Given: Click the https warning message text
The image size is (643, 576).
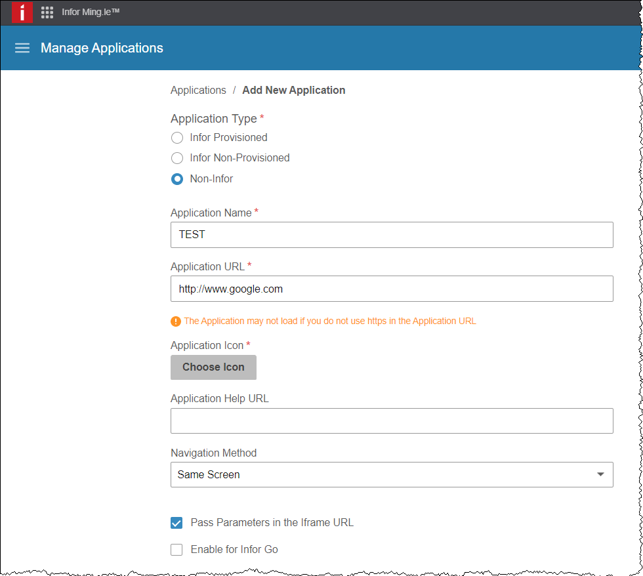Looking at the screenshot, I should [330, 321].
